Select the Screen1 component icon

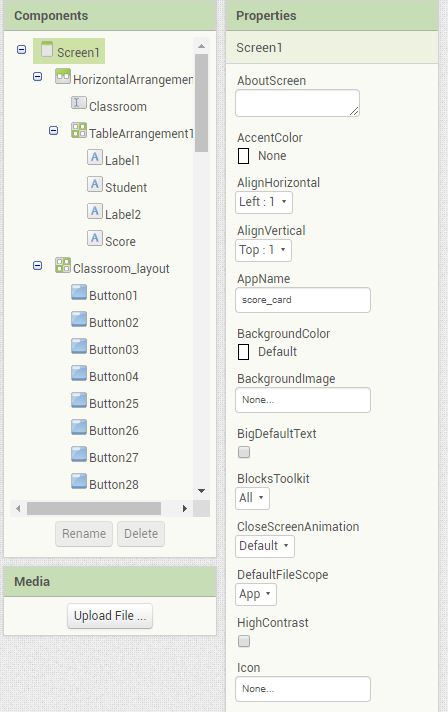point(47,49)
